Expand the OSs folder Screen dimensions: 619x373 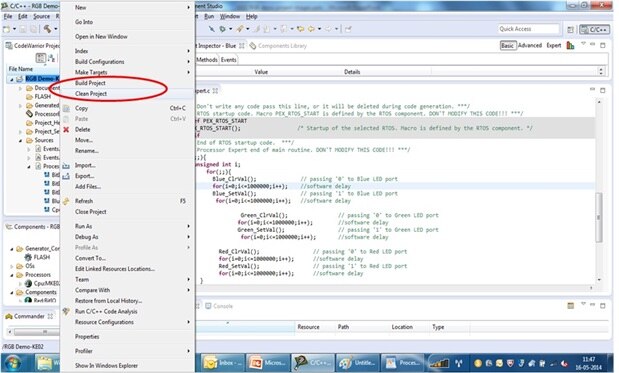[12, 266]
